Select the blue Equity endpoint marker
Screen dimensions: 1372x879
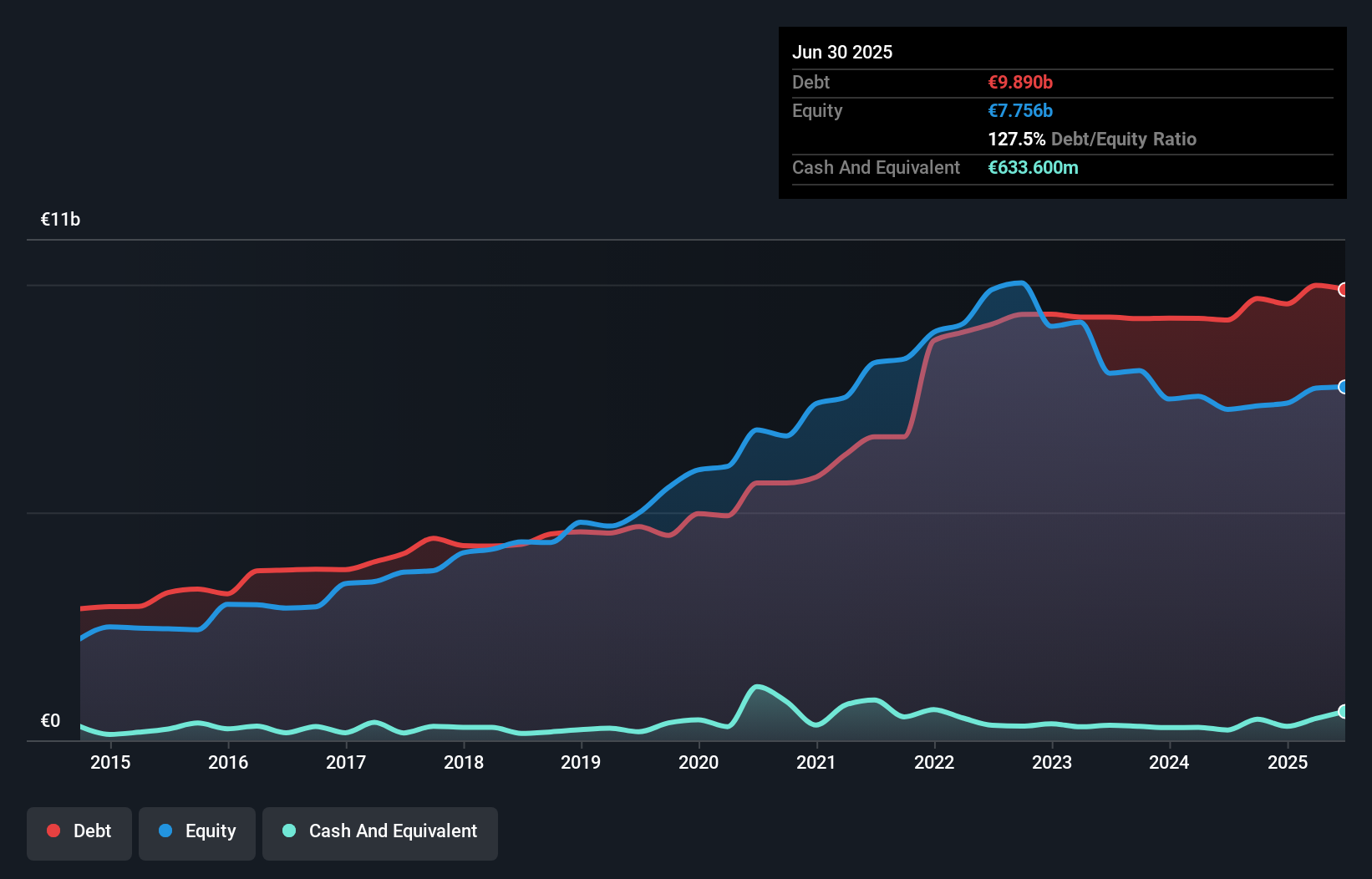tap(1343, 387)
